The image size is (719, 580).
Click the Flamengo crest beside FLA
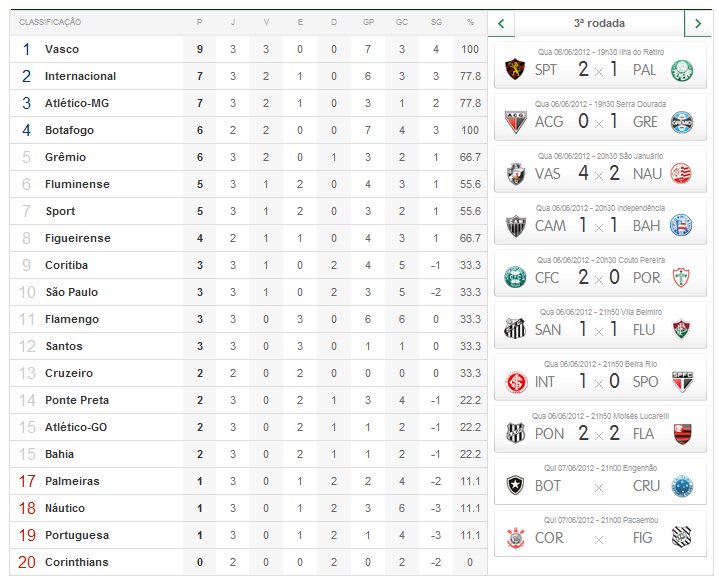click(682, 433)
